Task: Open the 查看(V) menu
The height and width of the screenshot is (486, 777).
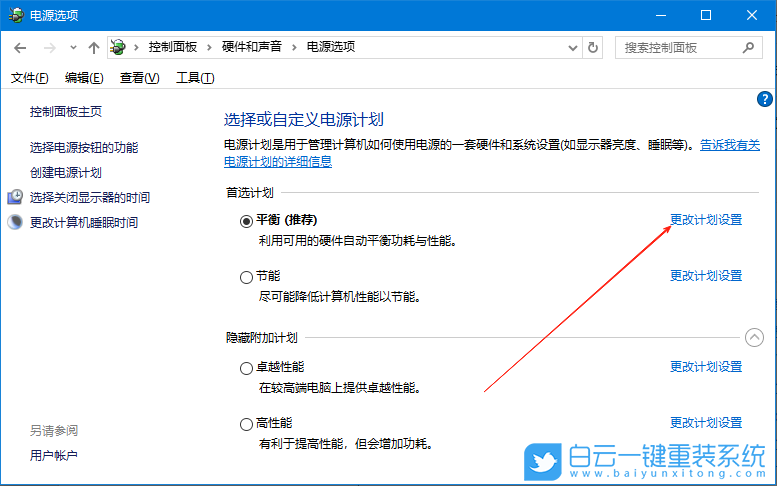Action: (x=139, y=78)
